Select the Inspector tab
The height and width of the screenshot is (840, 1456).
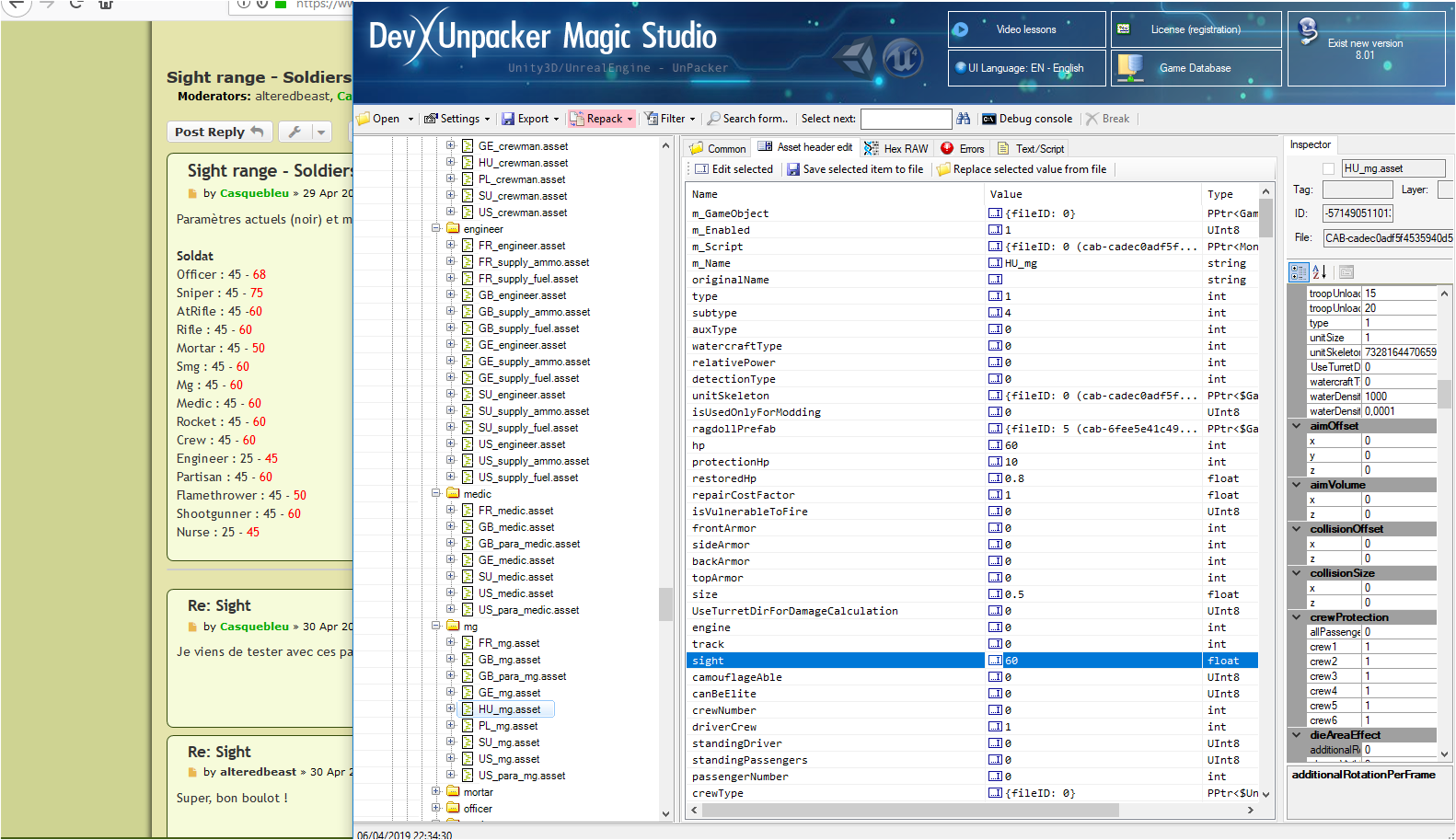coord(1310,144)
